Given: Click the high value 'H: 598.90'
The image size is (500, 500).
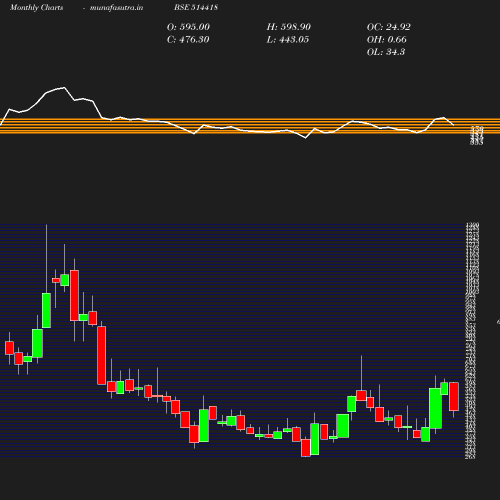Looking at the screenshot, I should coord(289,27).
